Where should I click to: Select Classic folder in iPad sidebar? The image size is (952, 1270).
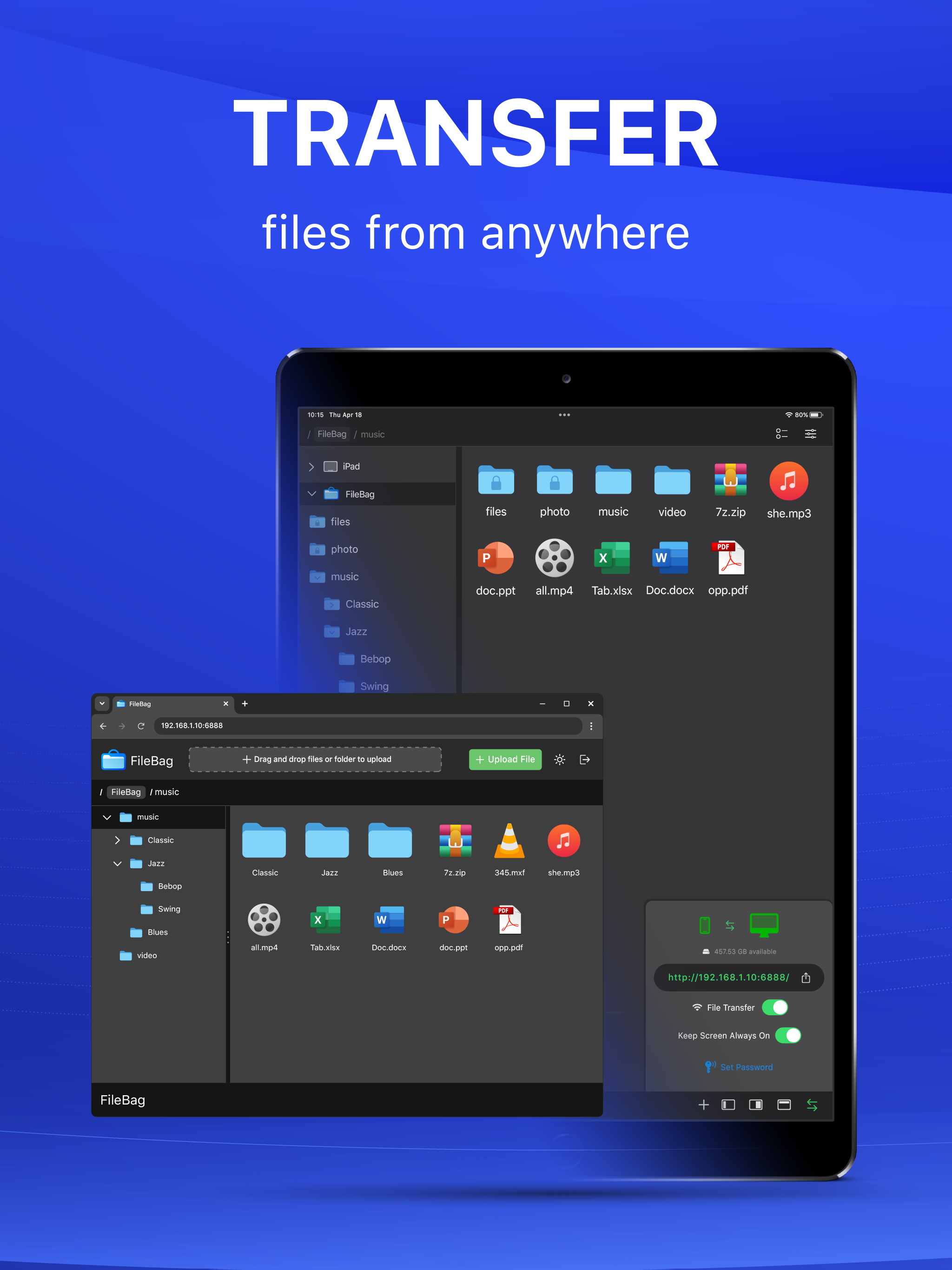point(351,604)
